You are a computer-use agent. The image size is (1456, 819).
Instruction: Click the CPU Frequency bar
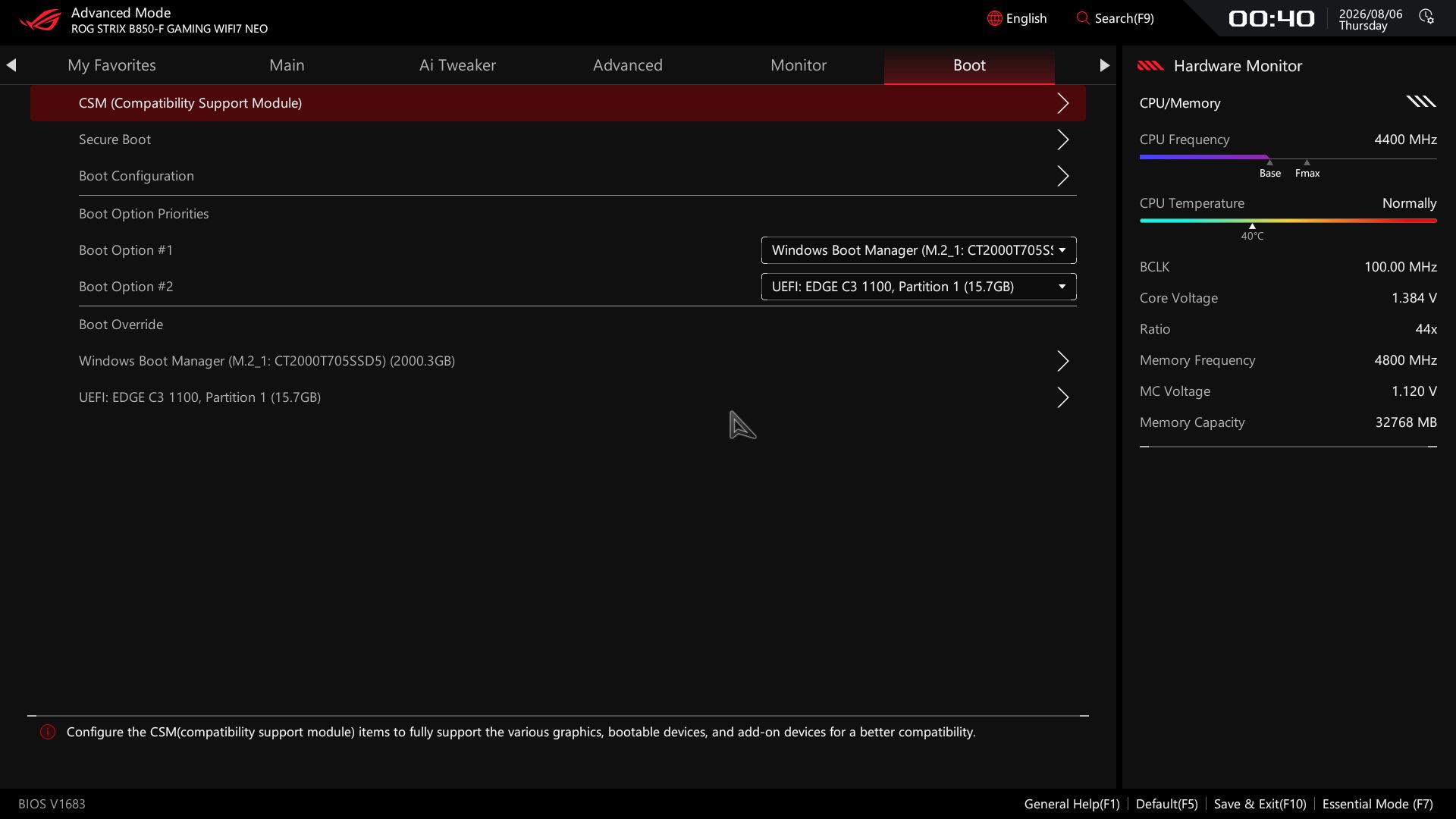[x=1288, y=158]
